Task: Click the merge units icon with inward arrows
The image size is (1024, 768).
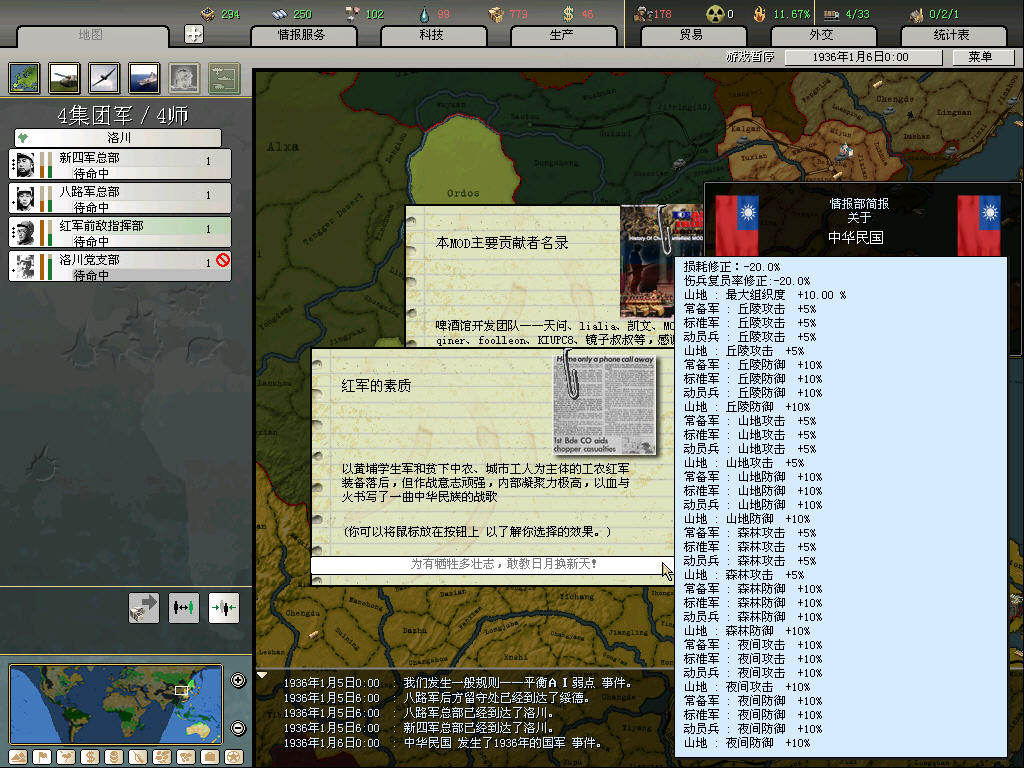Action: click(x=223, y=608)
